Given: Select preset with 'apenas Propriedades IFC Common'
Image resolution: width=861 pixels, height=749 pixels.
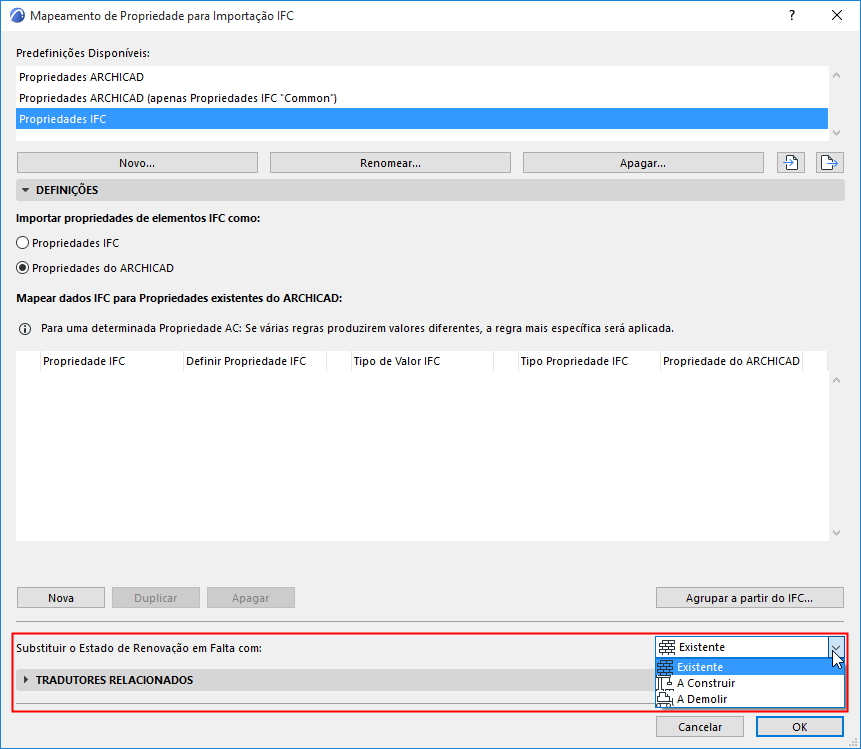Looking at the screenshot, I should coord(422,98).
